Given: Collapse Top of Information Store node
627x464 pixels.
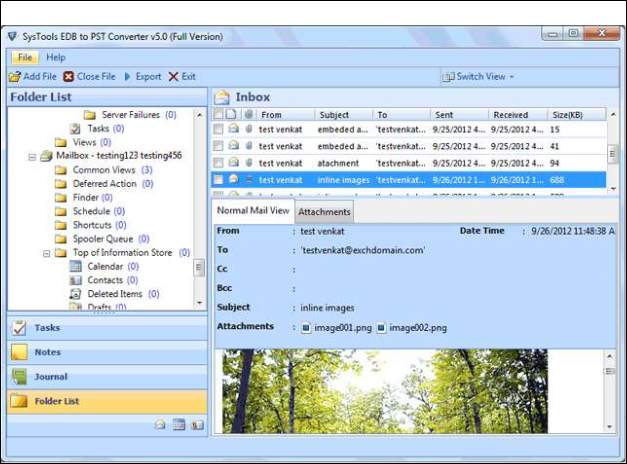Looking at the screenshot, I should [47, 254].
